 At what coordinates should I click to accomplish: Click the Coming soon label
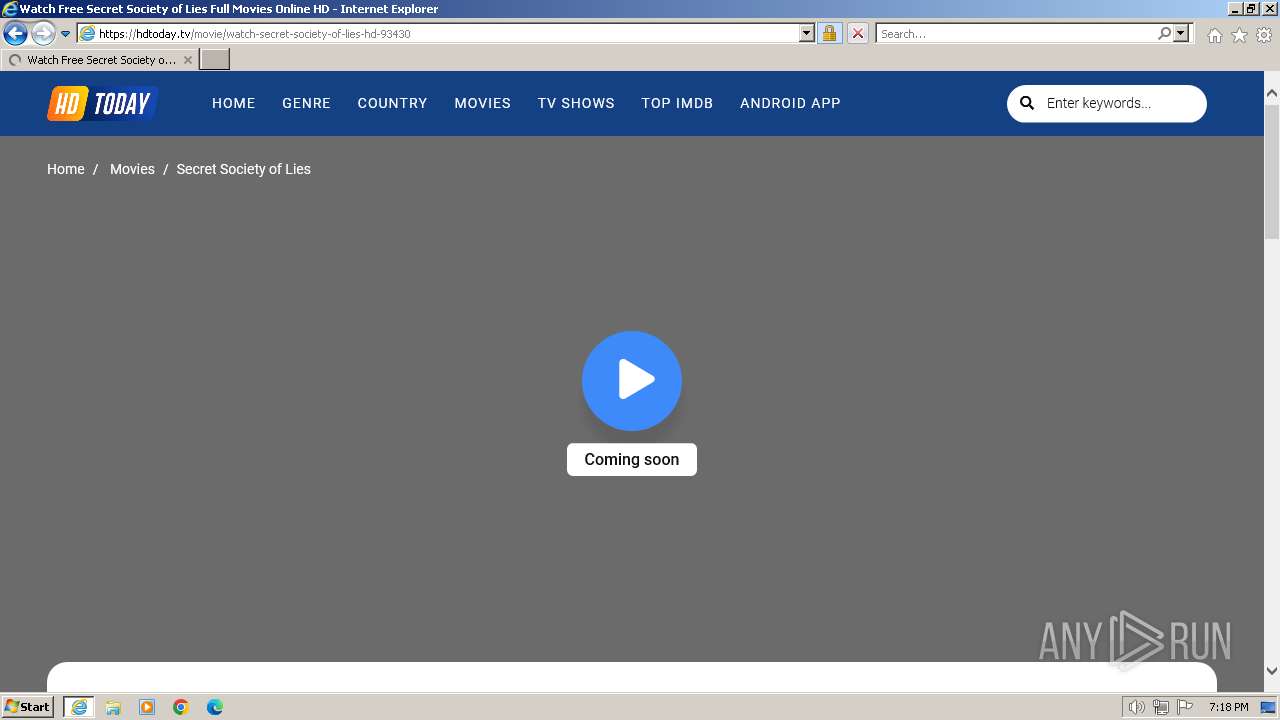632,459
